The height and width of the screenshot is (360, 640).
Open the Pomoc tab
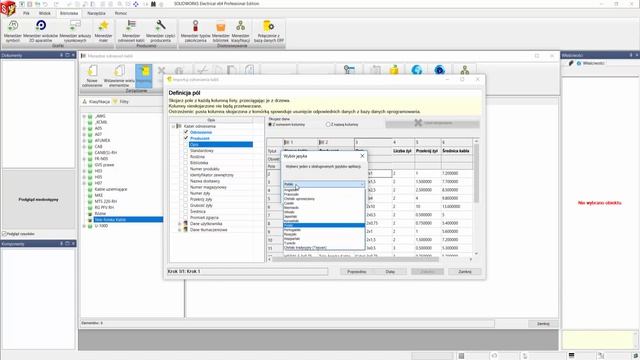tap(121, 13)
